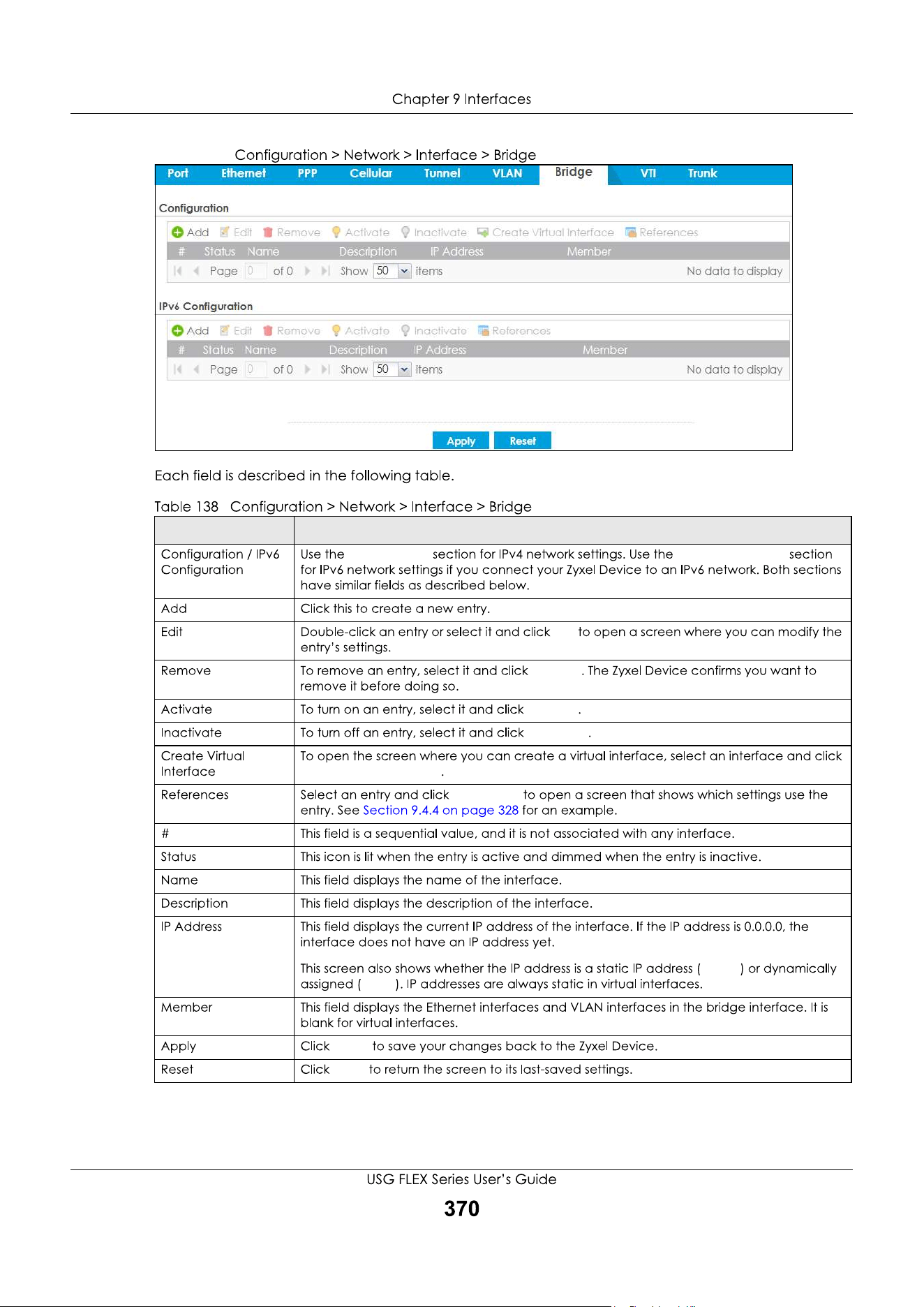
Task: Click "This field displays the name of the interface."
Action: coord(431,880)
